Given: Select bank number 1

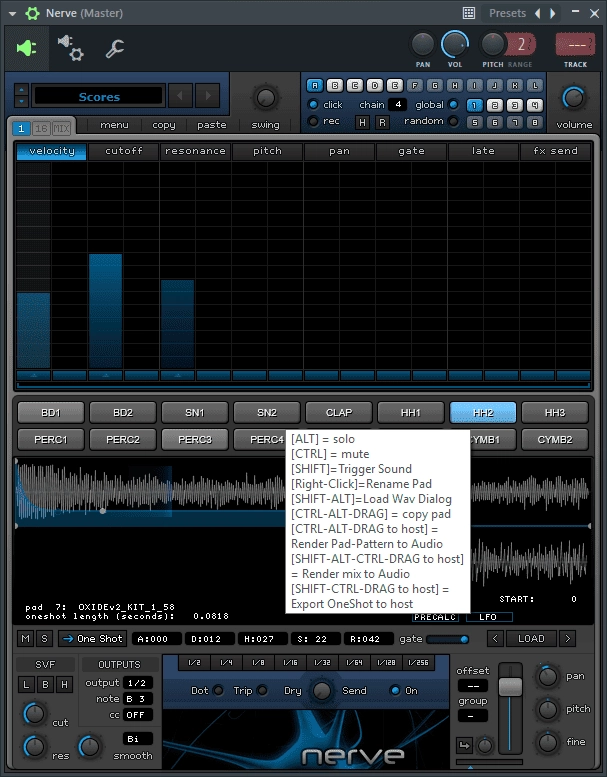Looking at the screenshot, I should (474, 105).
